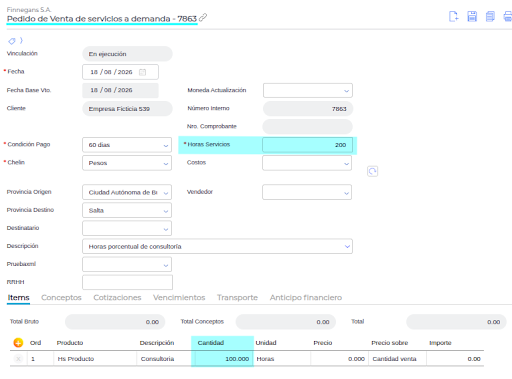Click the Fecha date input field
512x379 pixels.
click(x=120, y=72)
